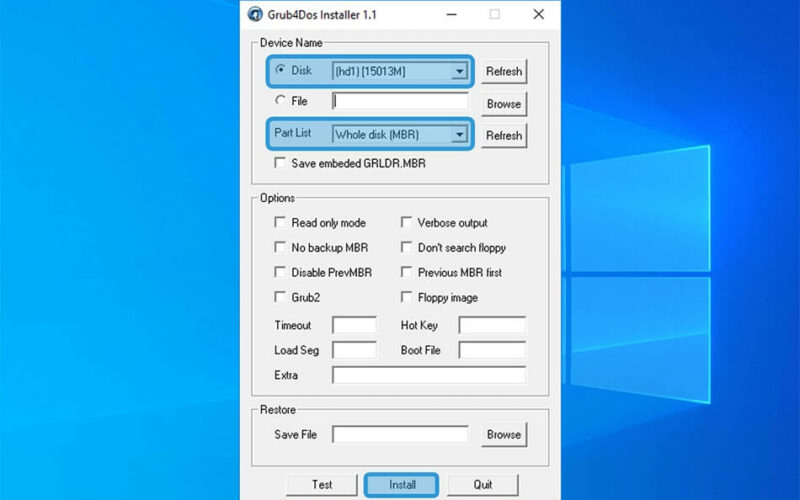Click the Save File input field
This screenshot has width=800, height=500.
click(400, 435)
